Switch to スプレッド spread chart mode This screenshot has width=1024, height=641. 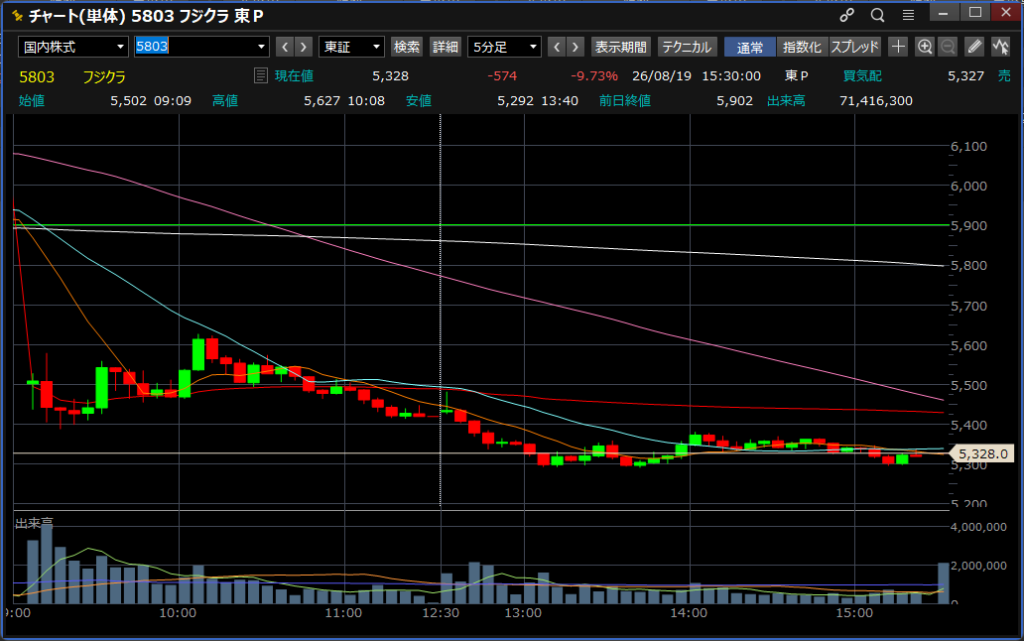[855, 47]
